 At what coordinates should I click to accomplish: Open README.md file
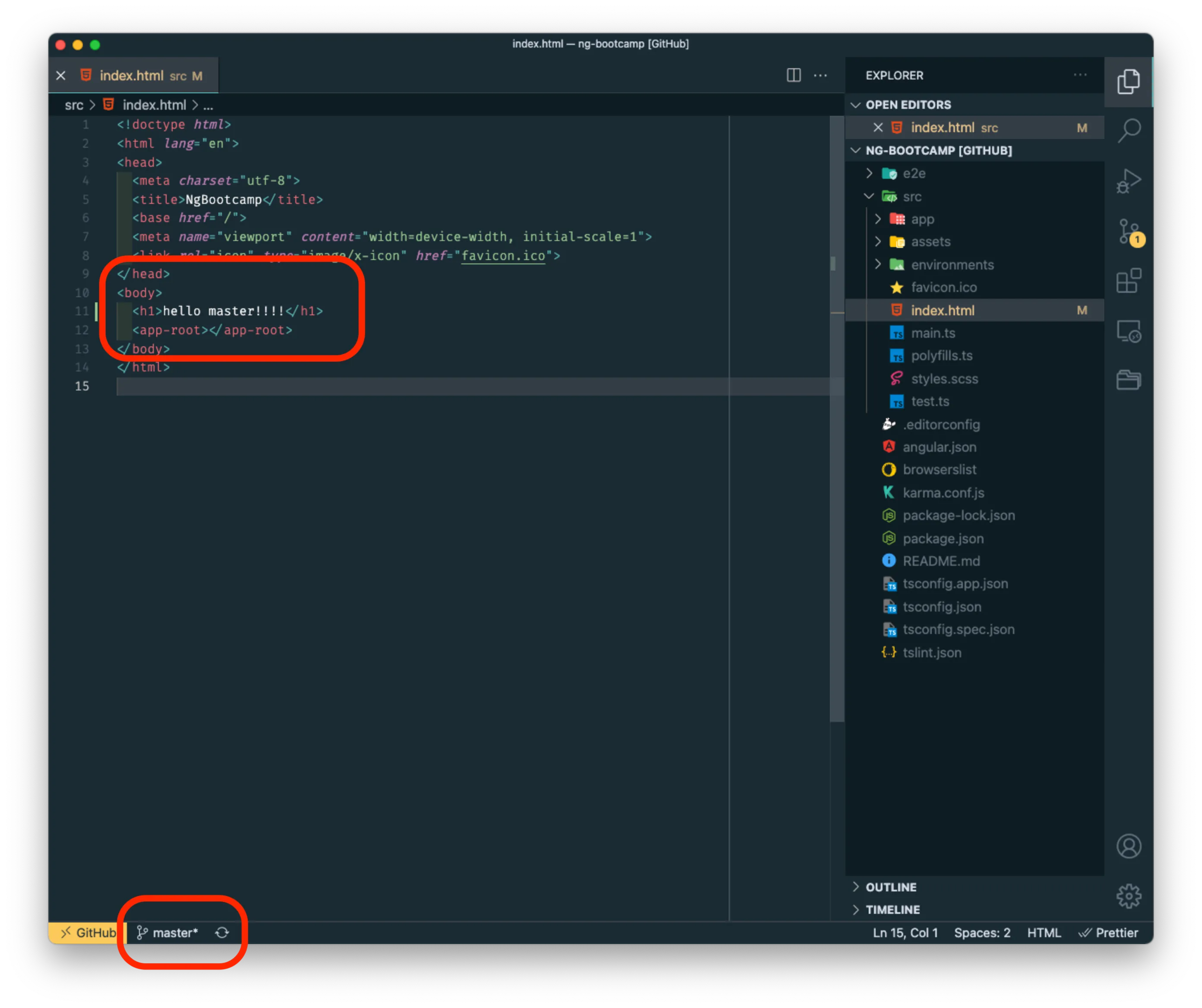(x=974, y=561)
